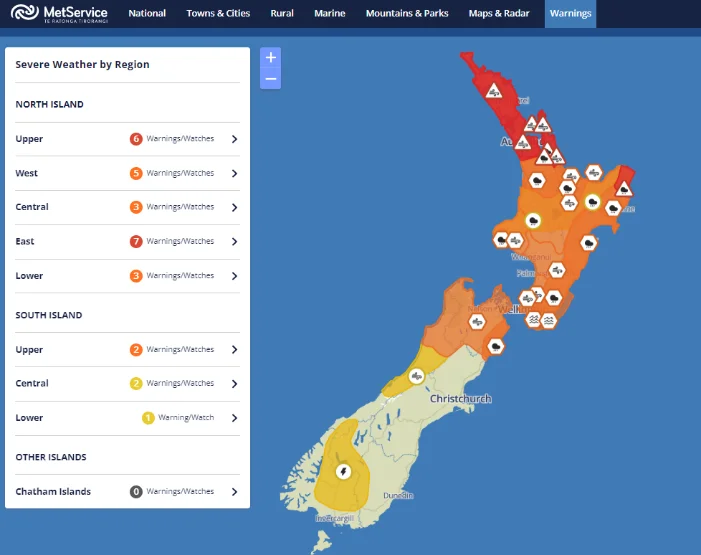This screenshot has height=555, width=701.
Task: Click the left wave swell icon near Wellington
Action: 533,320
